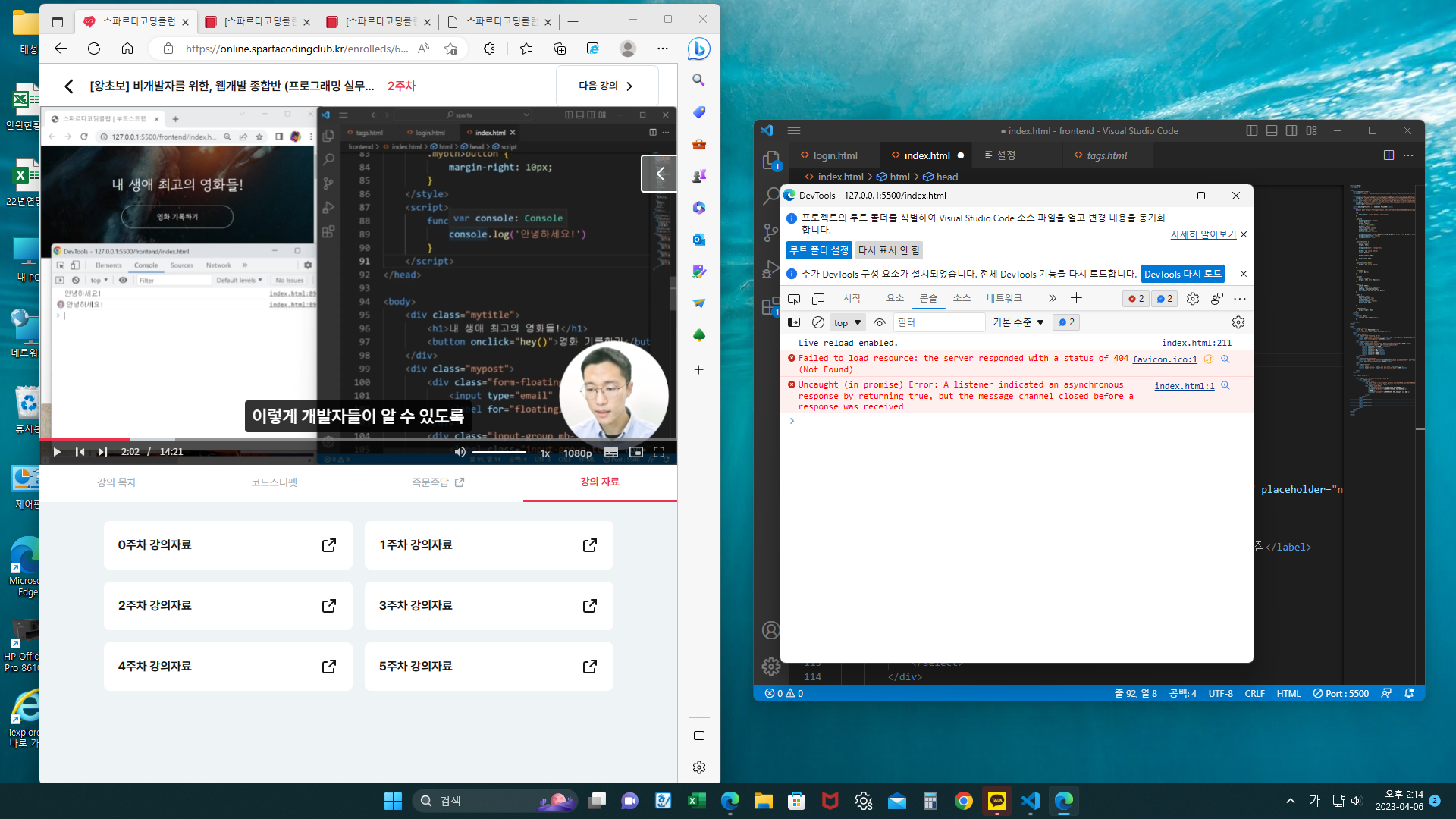1456x819 pixels.
Task: Enter fullscreen on the lecture video
Action: [659, 452]
